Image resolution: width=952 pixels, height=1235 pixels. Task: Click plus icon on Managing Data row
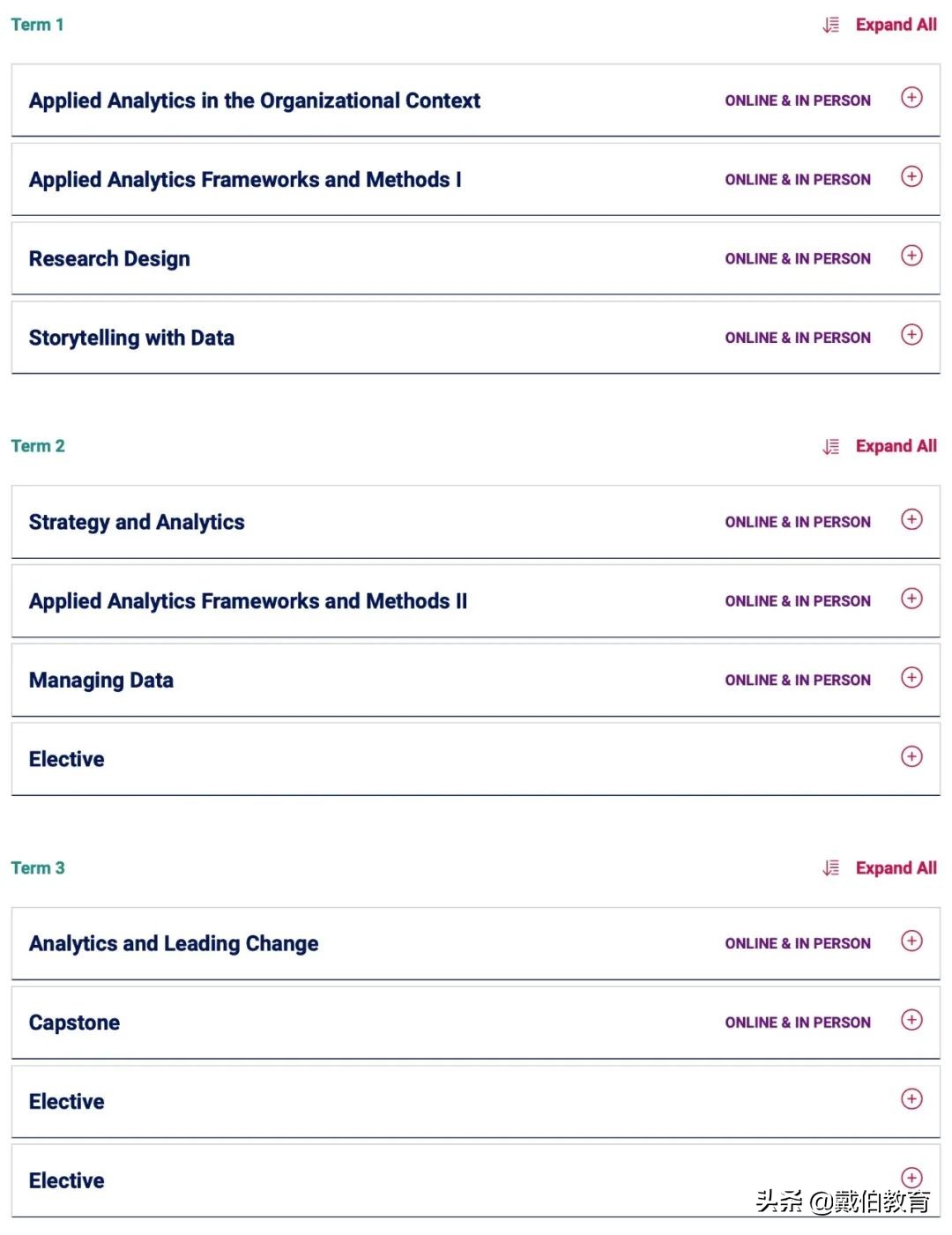(911, 677)
